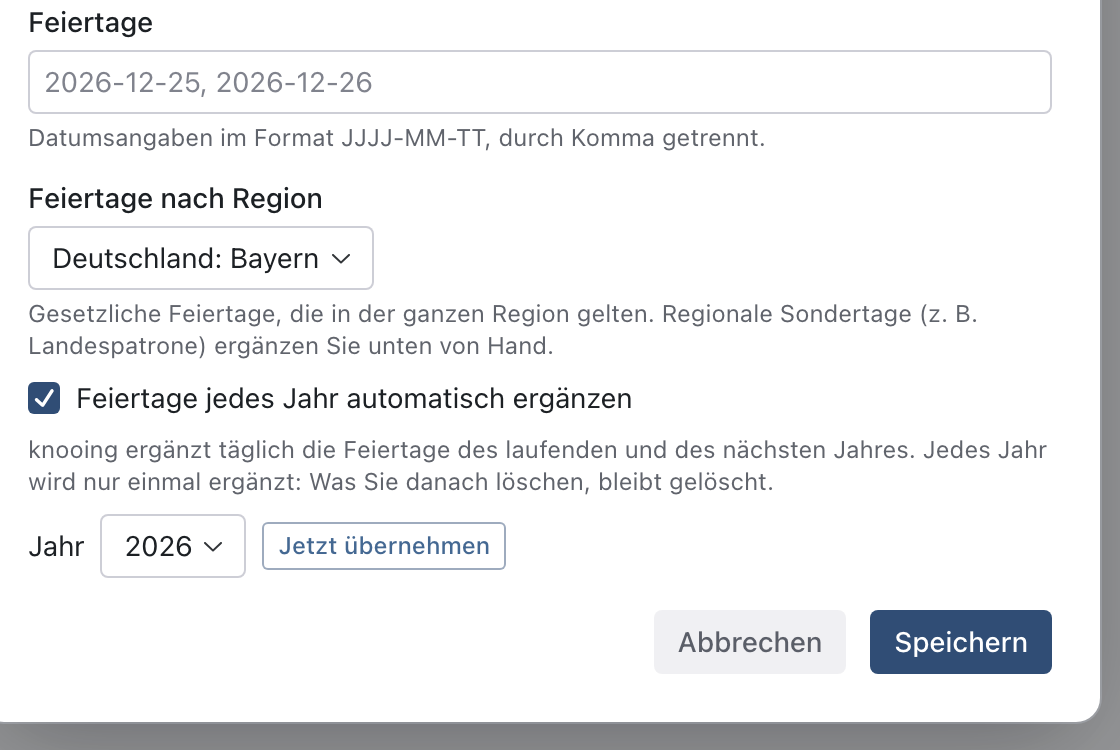This screenshot has width=1120, height=750.
Task: Click the Jahr label
Action: (56, 546)
